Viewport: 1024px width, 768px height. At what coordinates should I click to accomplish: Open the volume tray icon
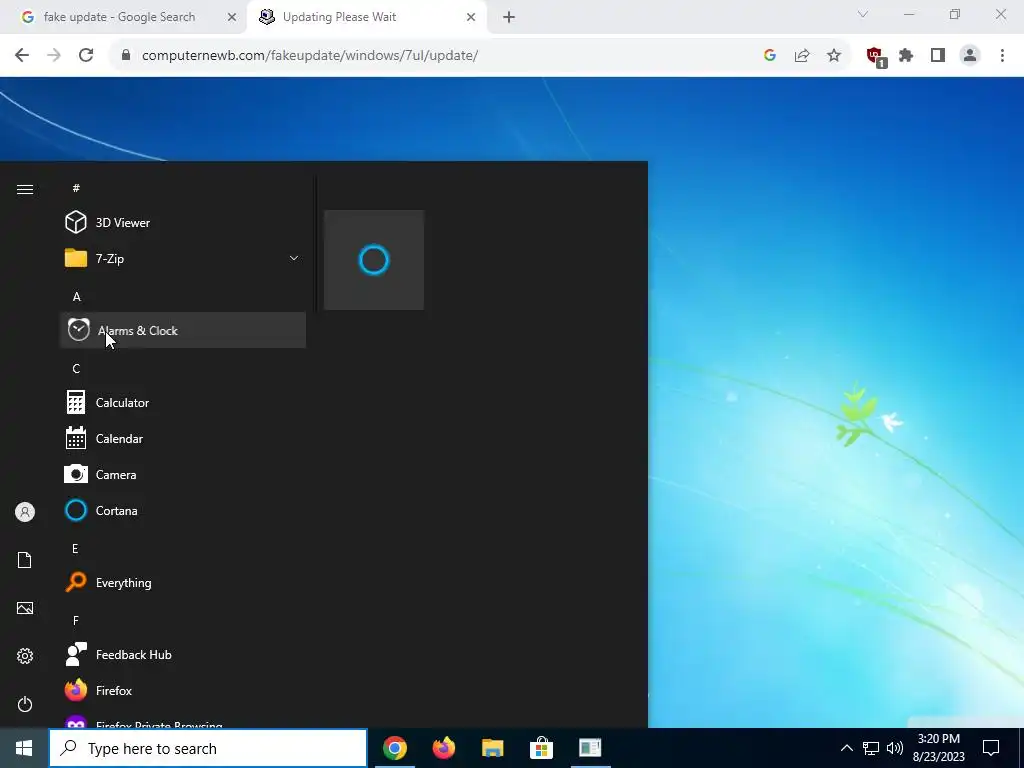click(x=895, y=748)
